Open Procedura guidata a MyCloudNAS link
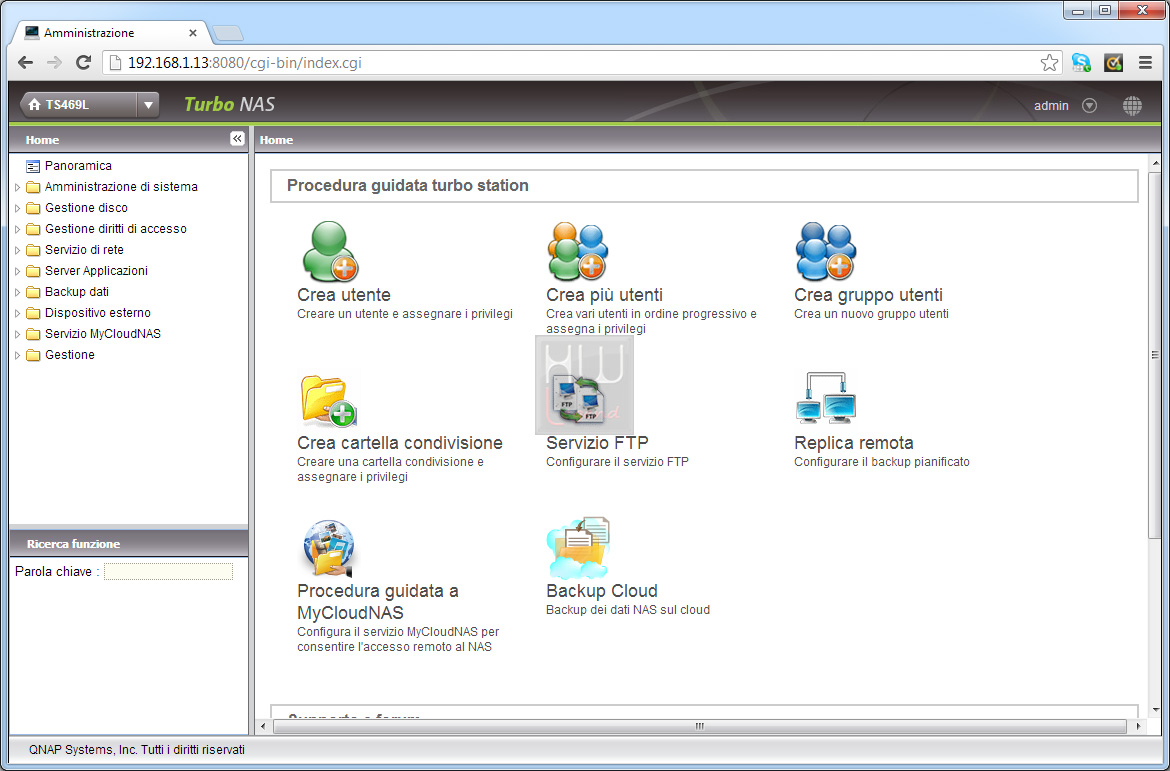Viewport: 1170px width, 771px height. [378, 602]
